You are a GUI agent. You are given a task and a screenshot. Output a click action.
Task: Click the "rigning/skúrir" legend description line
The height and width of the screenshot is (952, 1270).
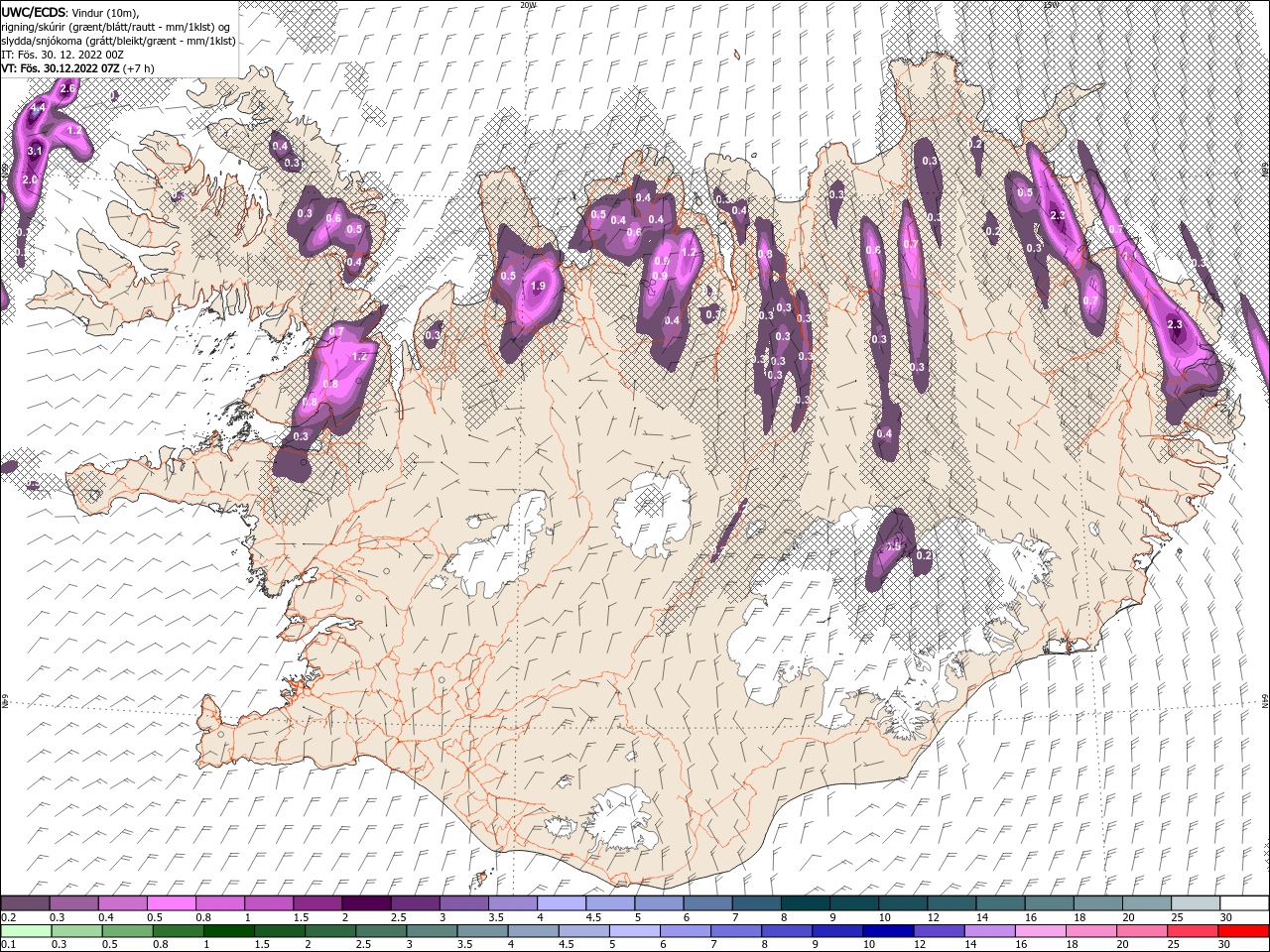(116, 26)
